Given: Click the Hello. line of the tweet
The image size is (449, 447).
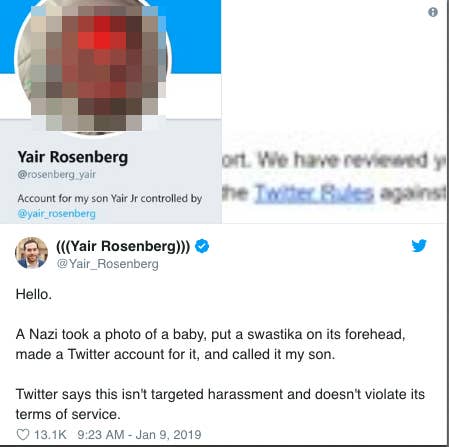Looking at the screenshot, I should point(34,294).
